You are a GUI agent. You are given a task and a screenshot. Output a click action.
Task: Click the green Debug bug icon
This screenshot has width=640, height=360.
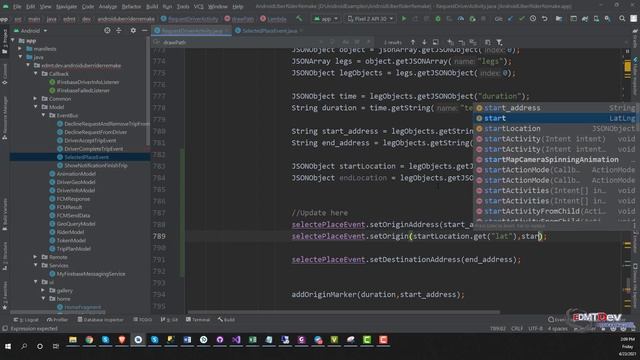click(x=438, y=19)
